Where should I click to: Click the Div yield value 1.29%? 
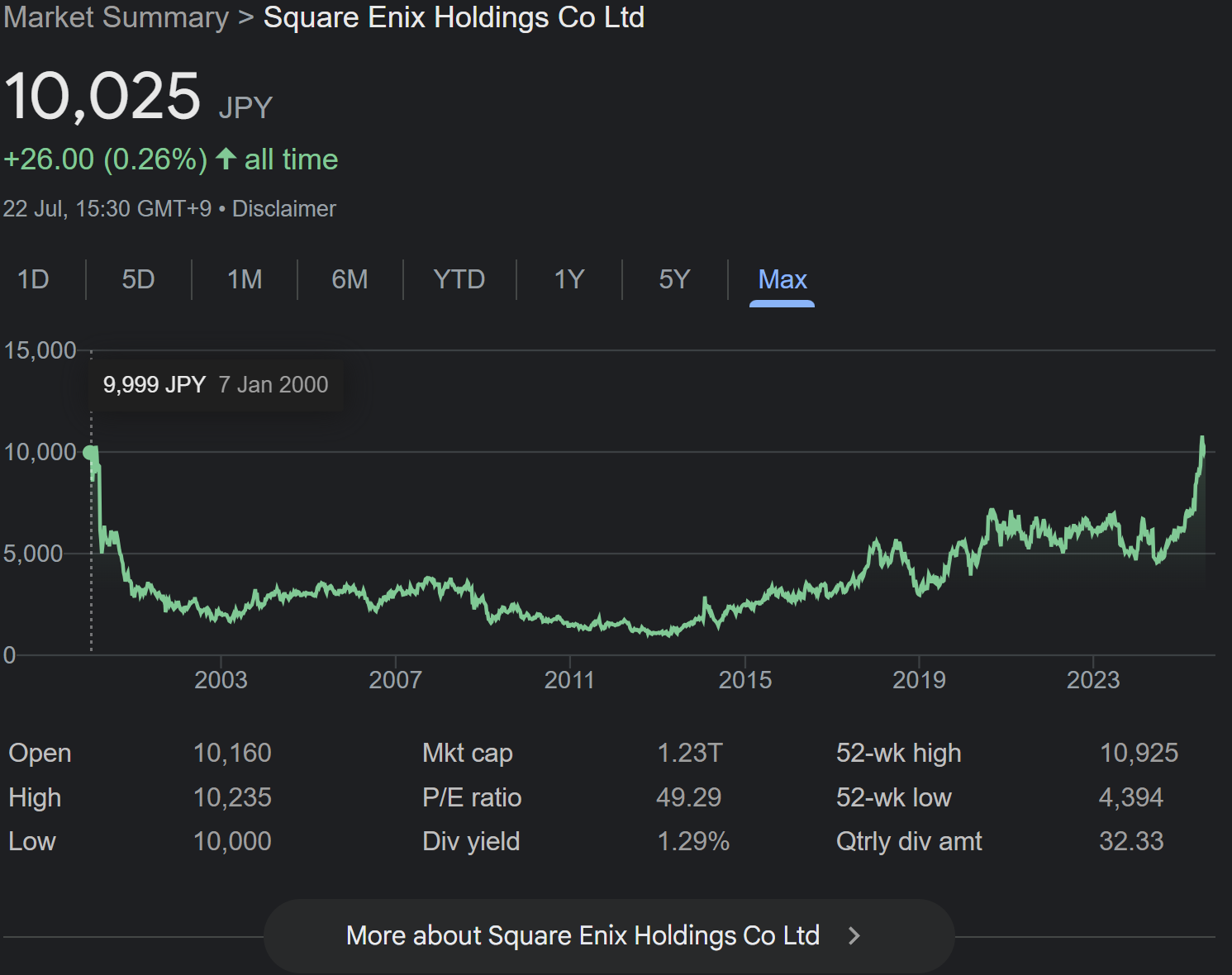(x=693, y=841)
